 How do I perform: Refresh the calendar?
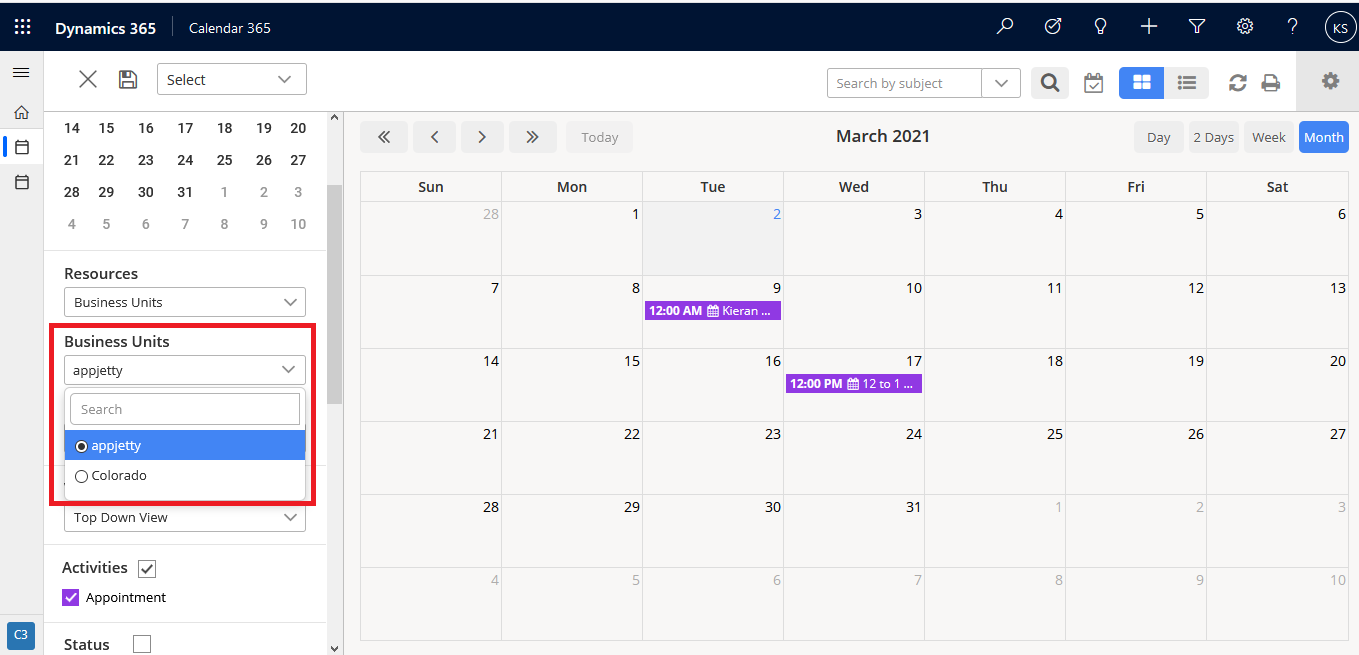pos(1238,83)
